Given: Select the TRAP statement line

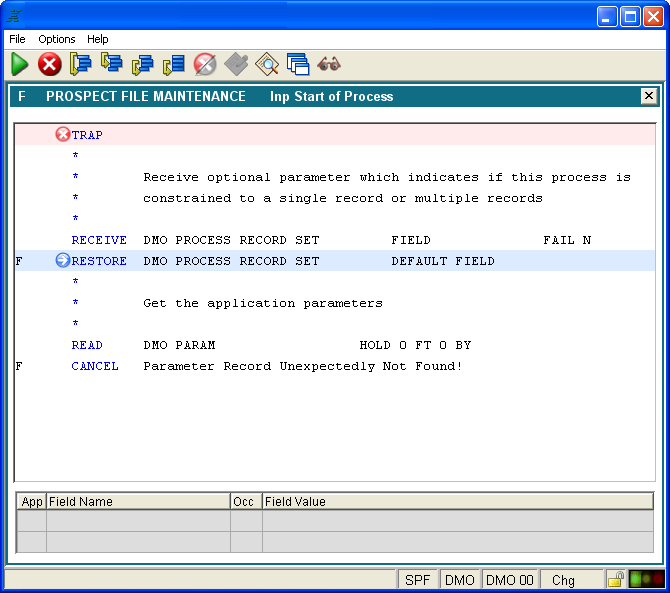Looking at the screenshot, I should (335, 135).
